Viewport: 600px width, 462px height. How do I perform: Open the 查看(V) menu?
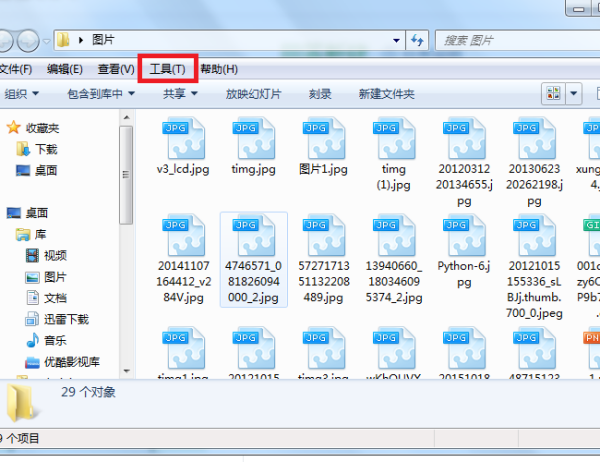point(116,69)
